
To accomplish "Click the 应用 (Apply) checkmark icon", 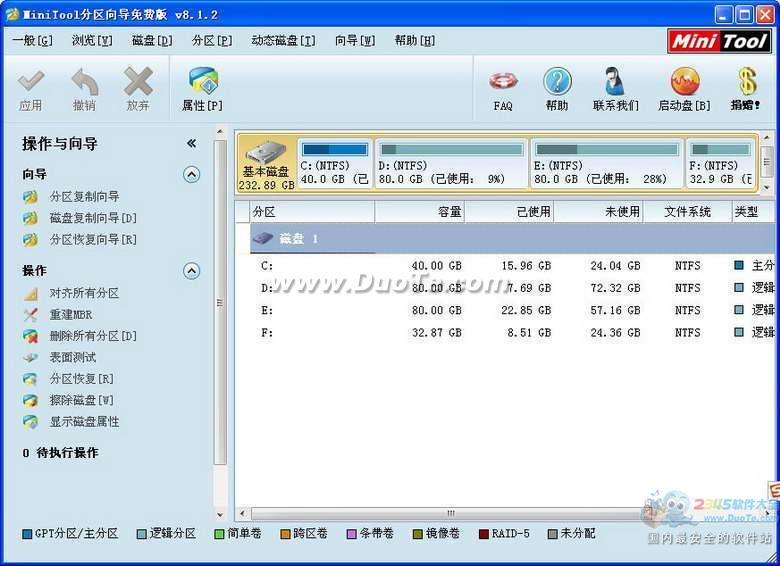I will [x=31, y=83].
